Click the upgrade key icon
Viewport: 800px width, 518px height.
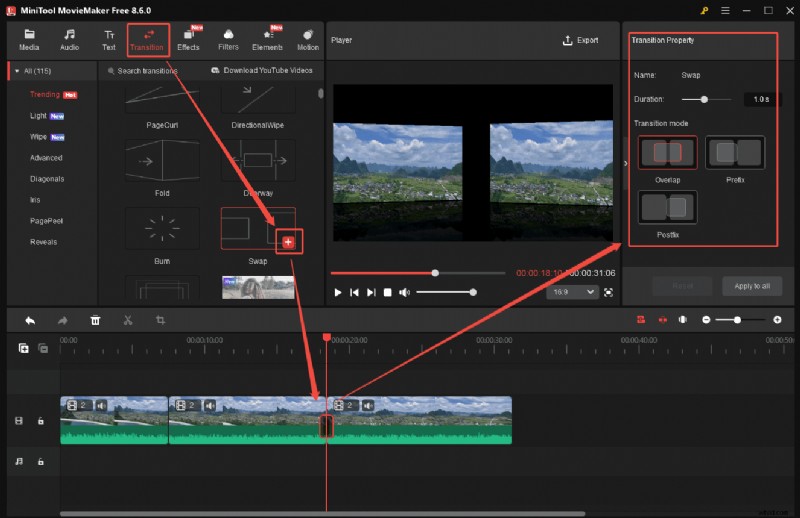[704, 11]
